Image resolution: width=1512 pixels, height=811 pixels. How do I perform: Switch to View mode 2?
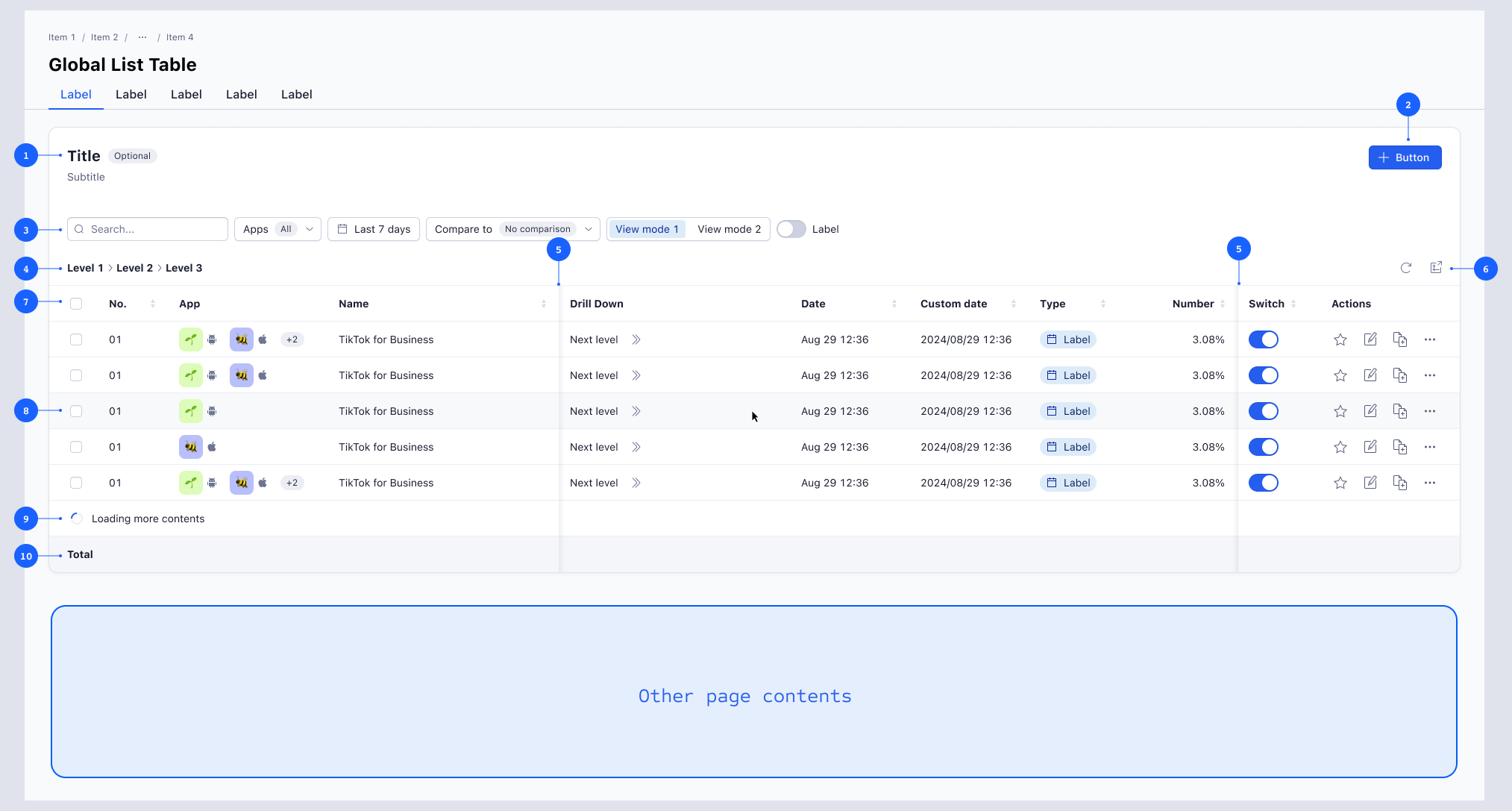tap(730, 229)
